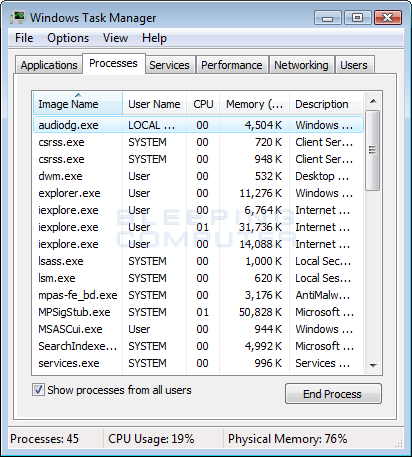Image resolution: width=412 pixels, height=457 pixels.
Task: Toggle Show processes from all users checkbox
Action: pyautogui.click(x=38, y=390)
